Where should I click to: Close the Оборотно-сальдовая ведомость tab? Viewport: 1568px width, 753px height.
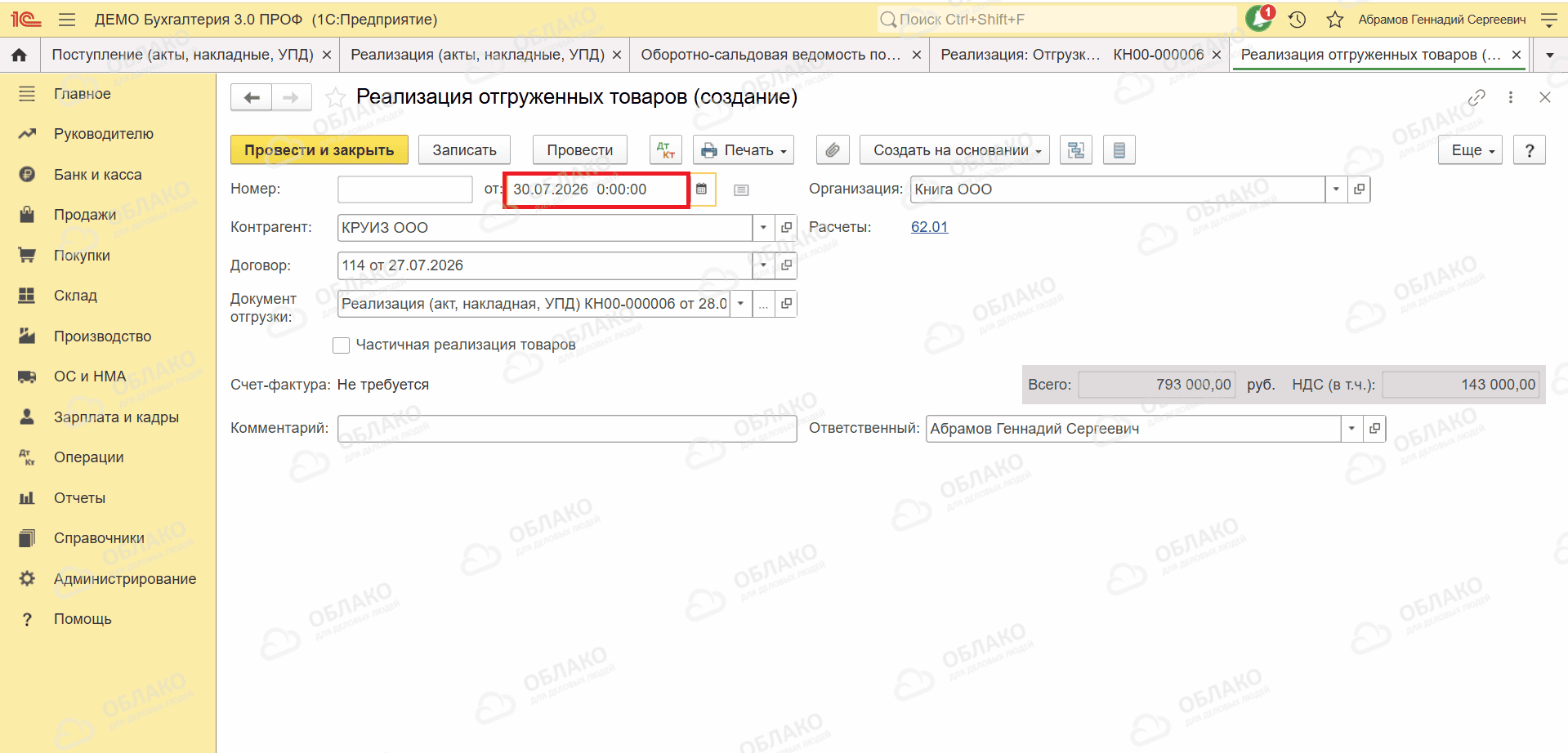pos(917,55)
